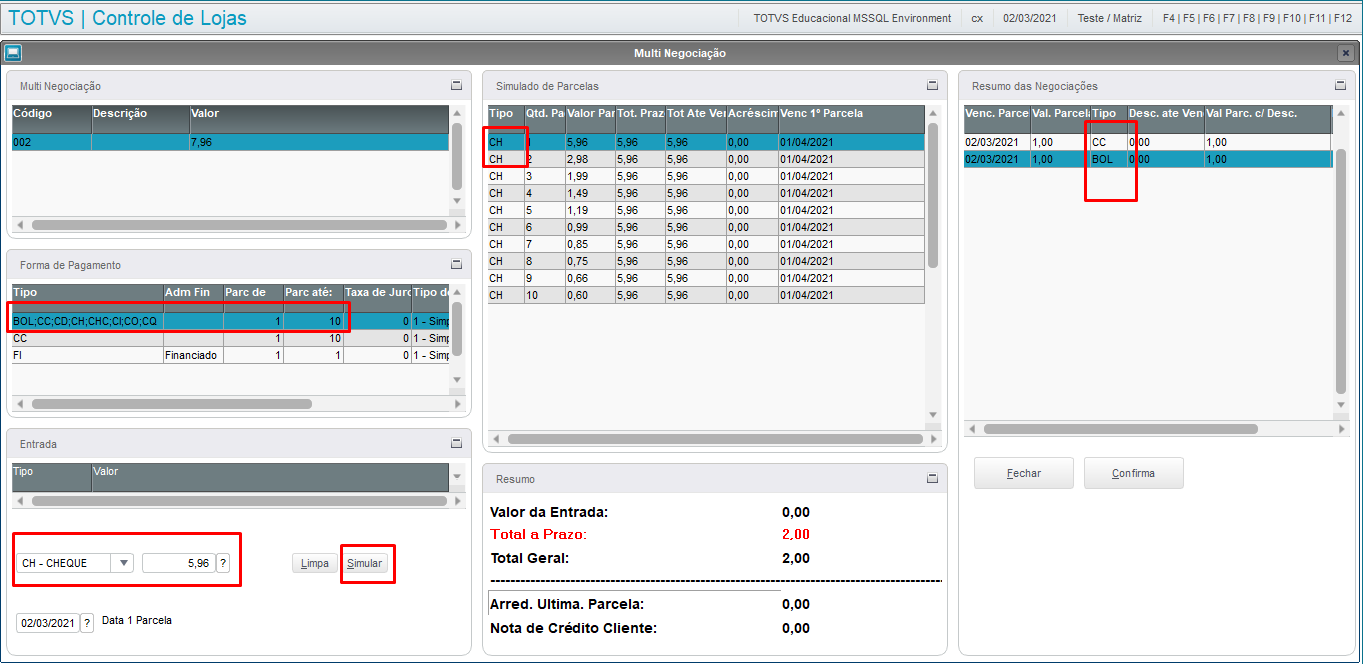Click the window icon left of the Multi Negociação title
This screenshot has height=664, width=1363.
tap(13, 53)
